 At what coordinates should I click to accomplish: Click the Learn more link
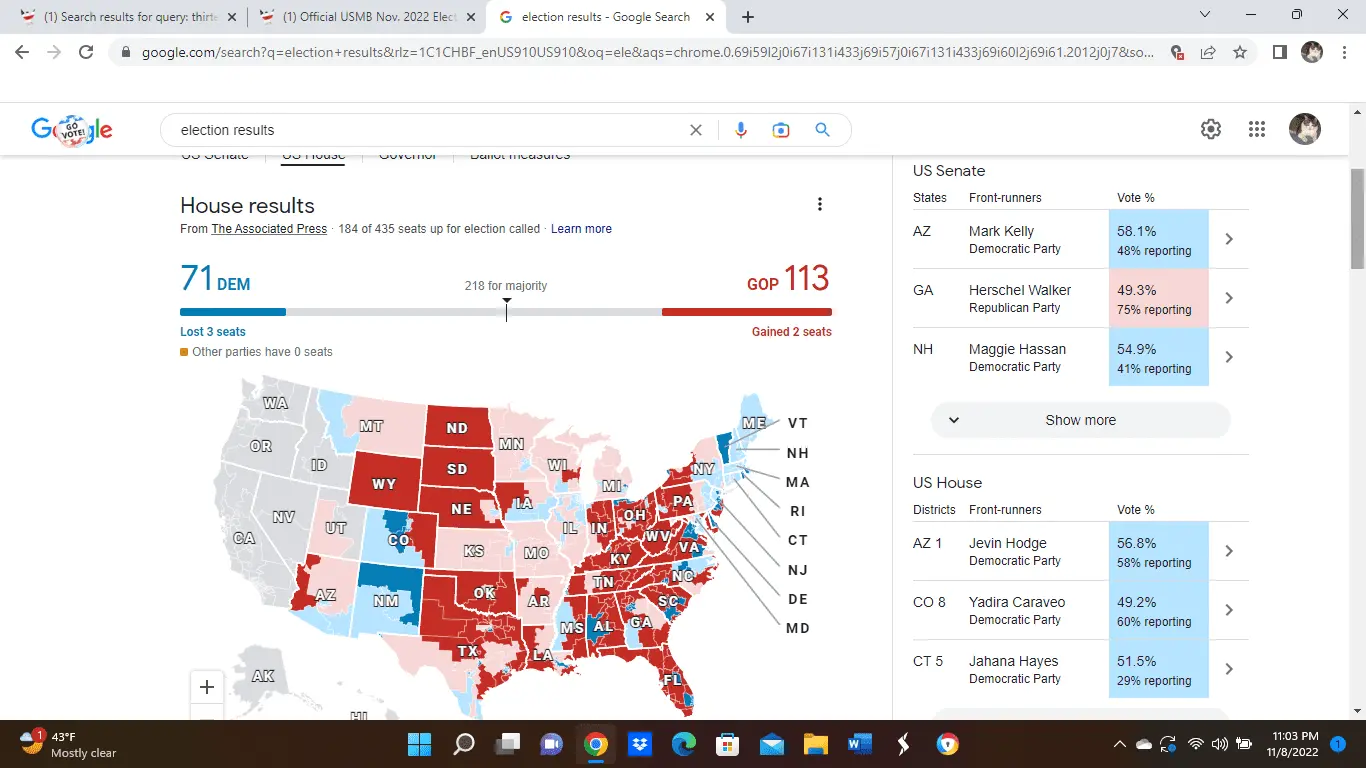[581, 229]
